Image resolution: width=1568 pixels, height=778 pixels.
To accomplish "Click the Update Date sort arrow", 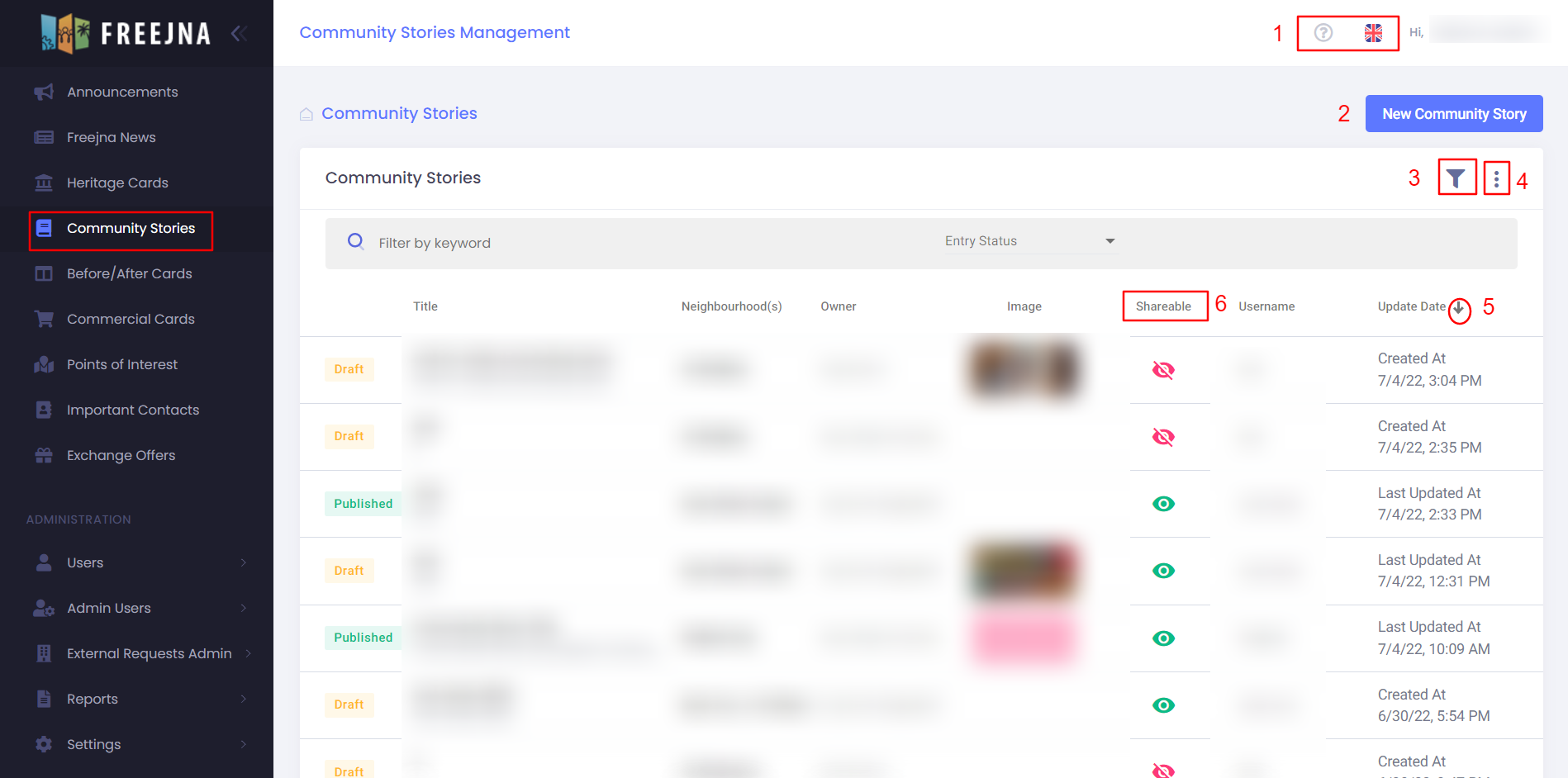I will point(1459,308).
